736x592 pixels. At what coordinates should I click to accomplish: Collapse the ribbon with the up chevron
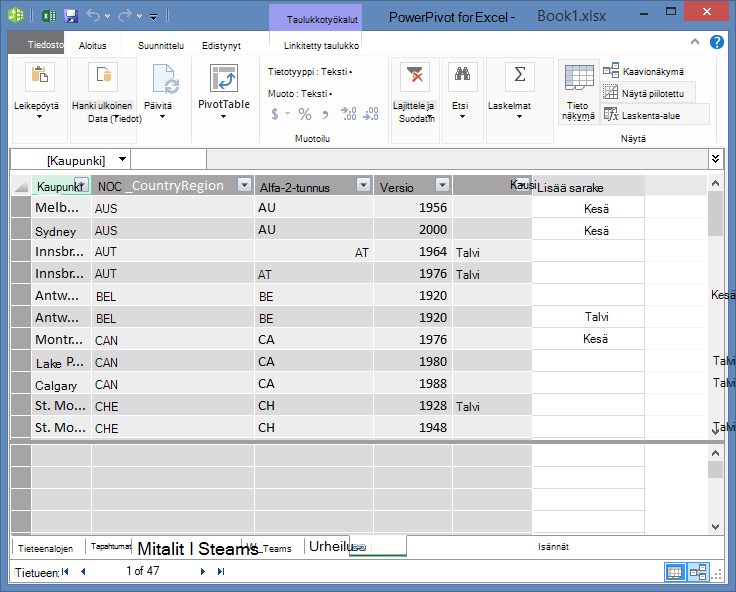coord(695,42)
